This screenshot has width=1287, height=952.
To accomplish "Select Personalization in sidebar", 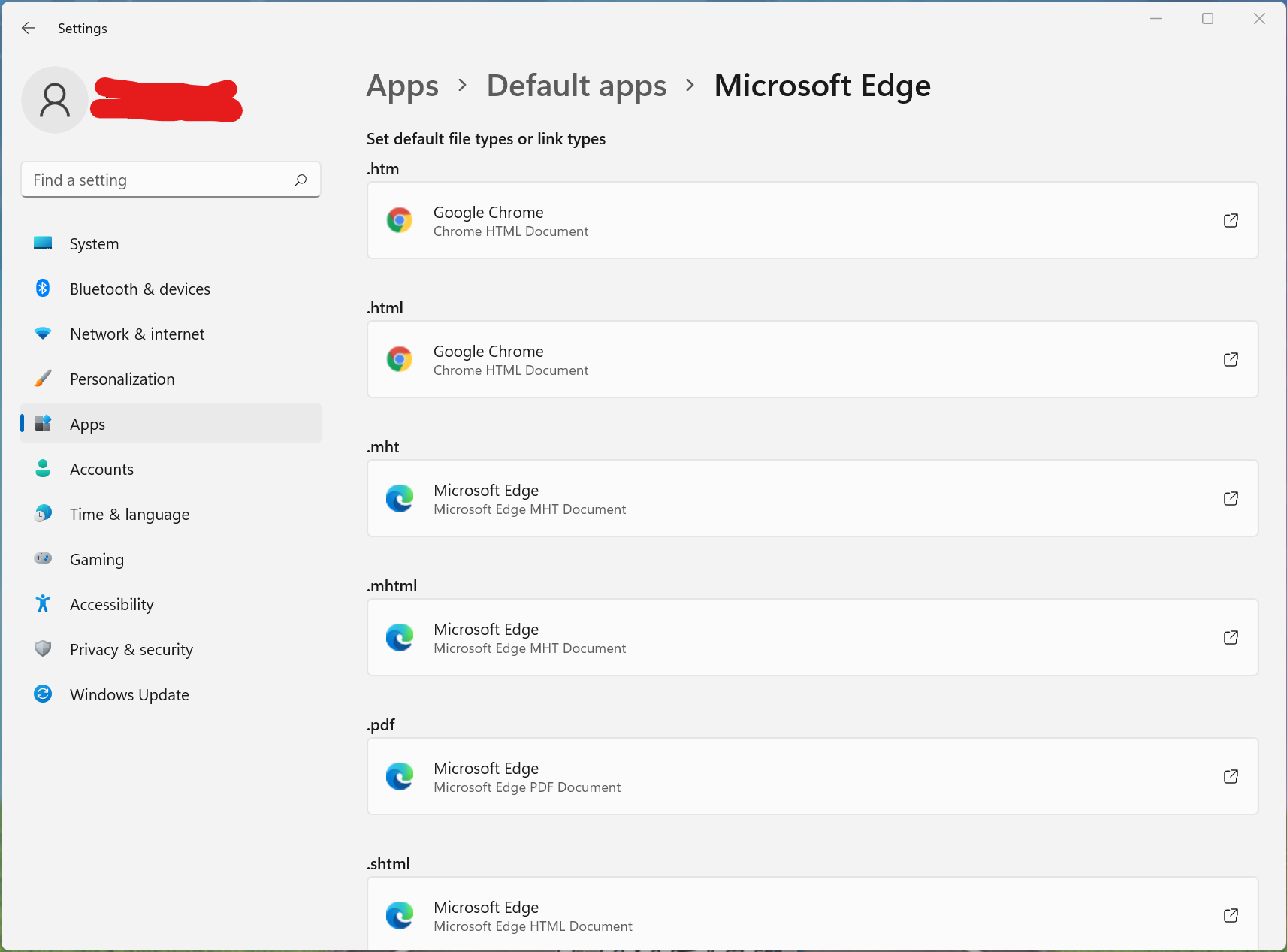I will coord(171,379).
